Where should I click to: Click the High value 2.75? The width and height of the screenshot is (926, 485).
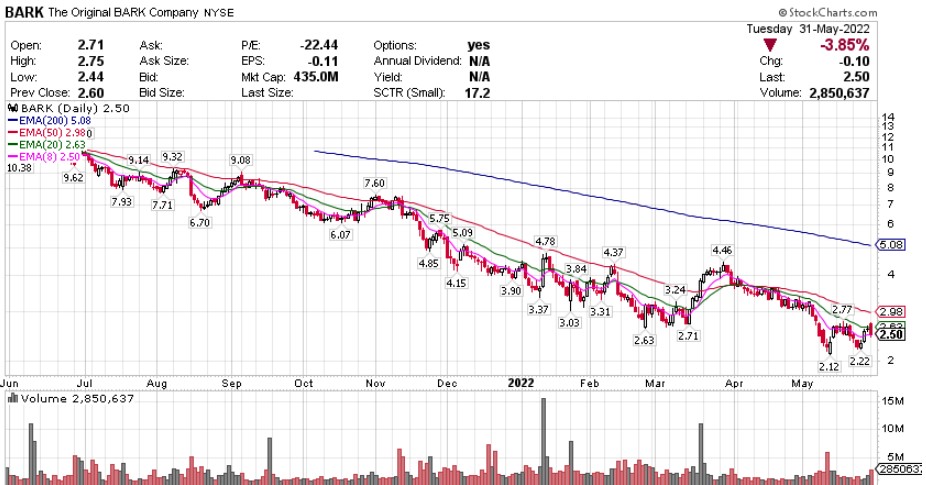90,61
